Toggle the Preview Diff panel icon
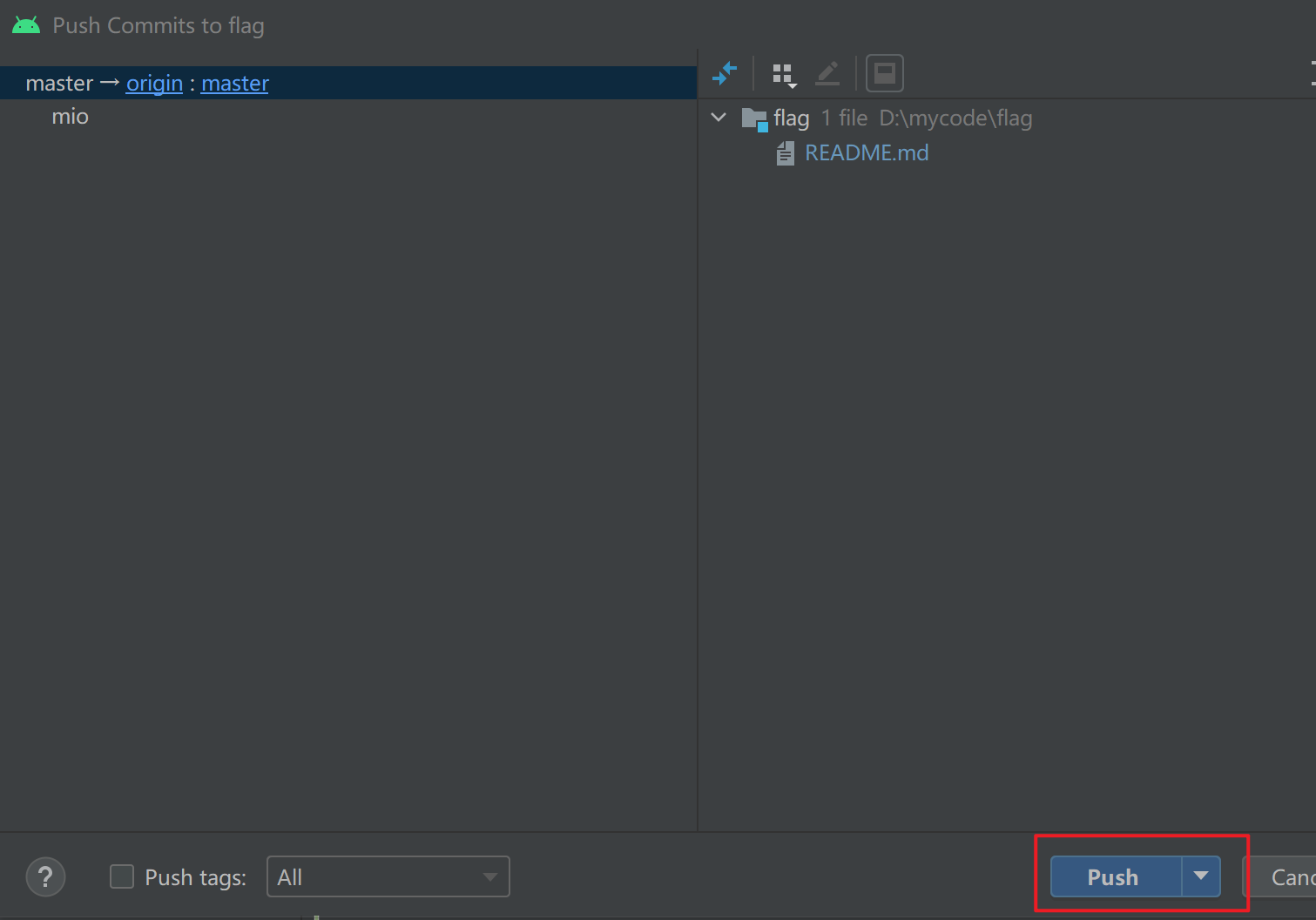The height and width of the screenshot is (920, 1316). (x=885, y=73)
